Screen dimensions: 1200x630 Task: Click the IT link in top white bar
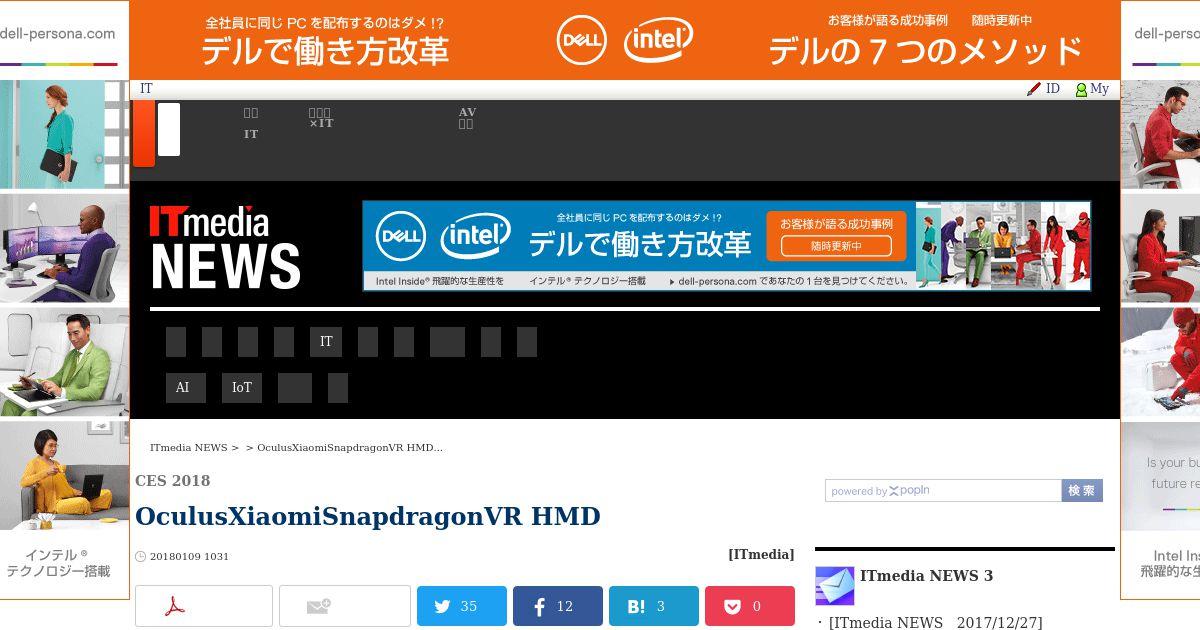tap(146, 89)
